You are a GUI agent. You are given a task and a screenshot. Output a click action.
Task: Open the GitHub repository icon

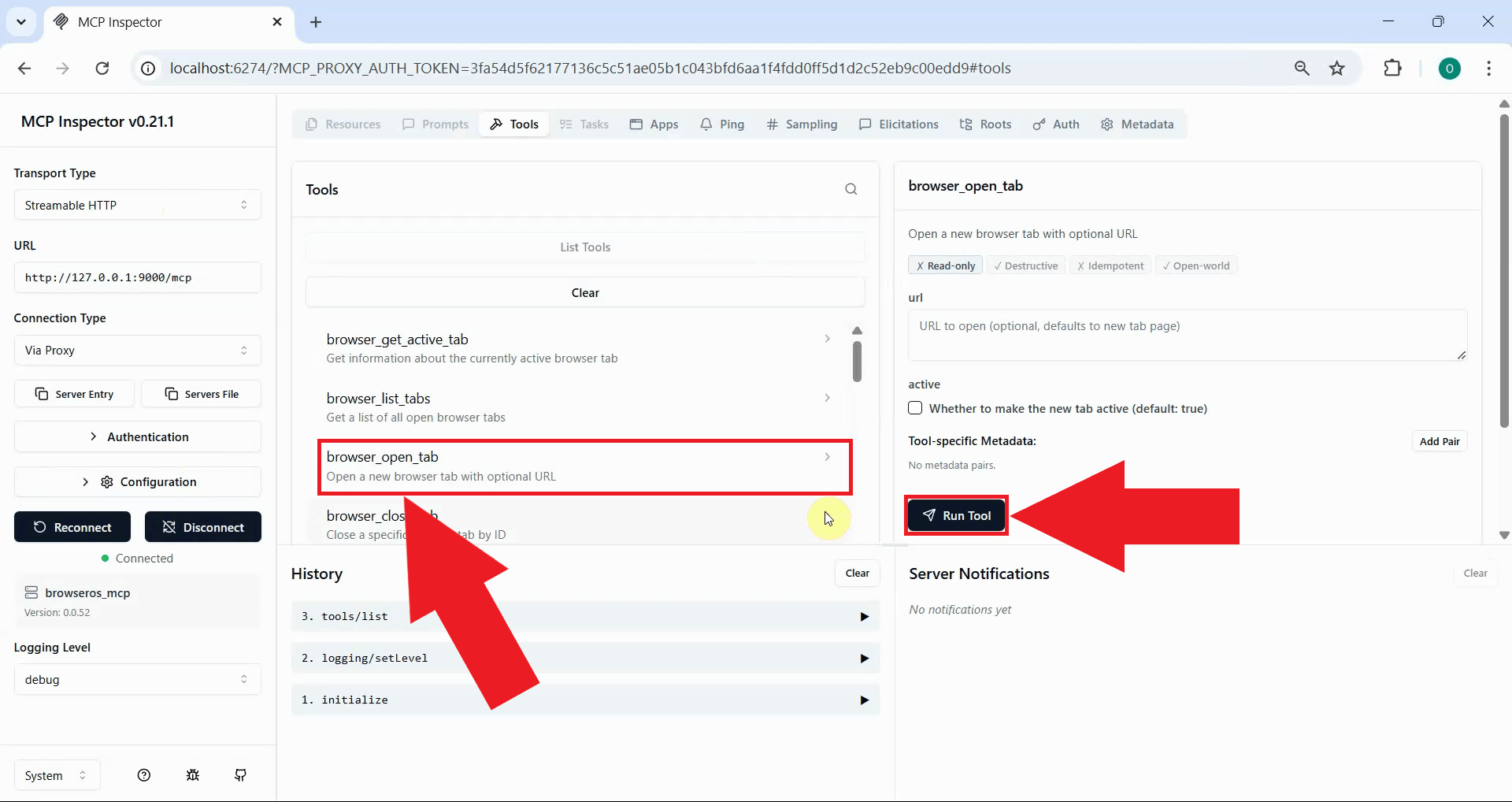point(241,775)
